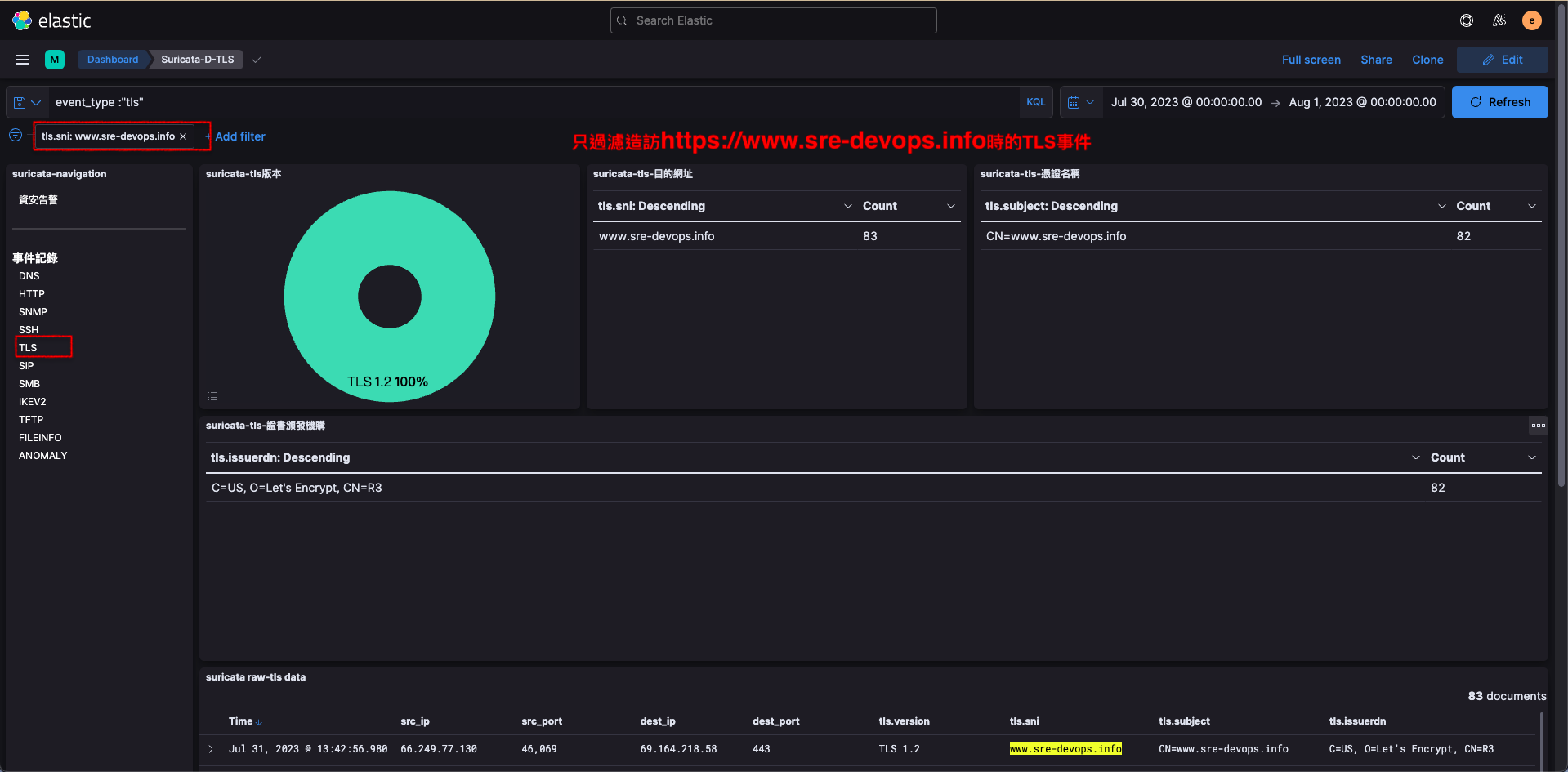Open the help menu icon
Screen dimensions: 1568x772
click(x=1467, y=20)
